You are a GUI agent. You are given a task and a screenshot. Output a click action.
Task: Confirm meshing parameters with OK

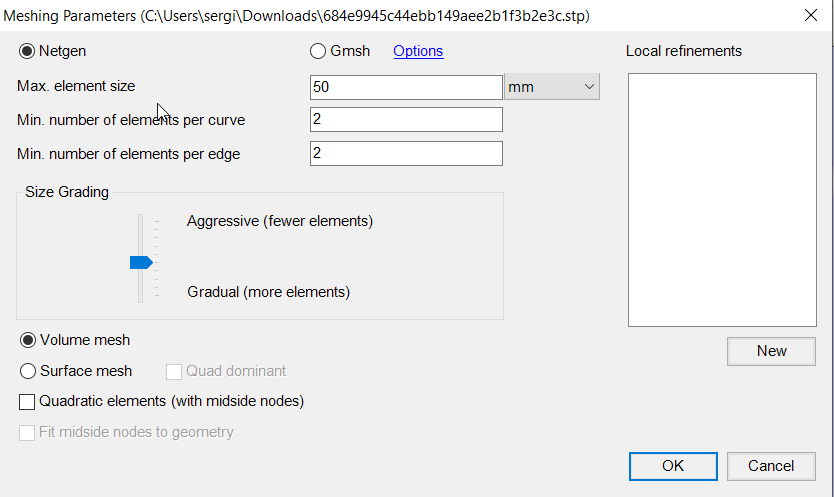(x=673, y=466)
